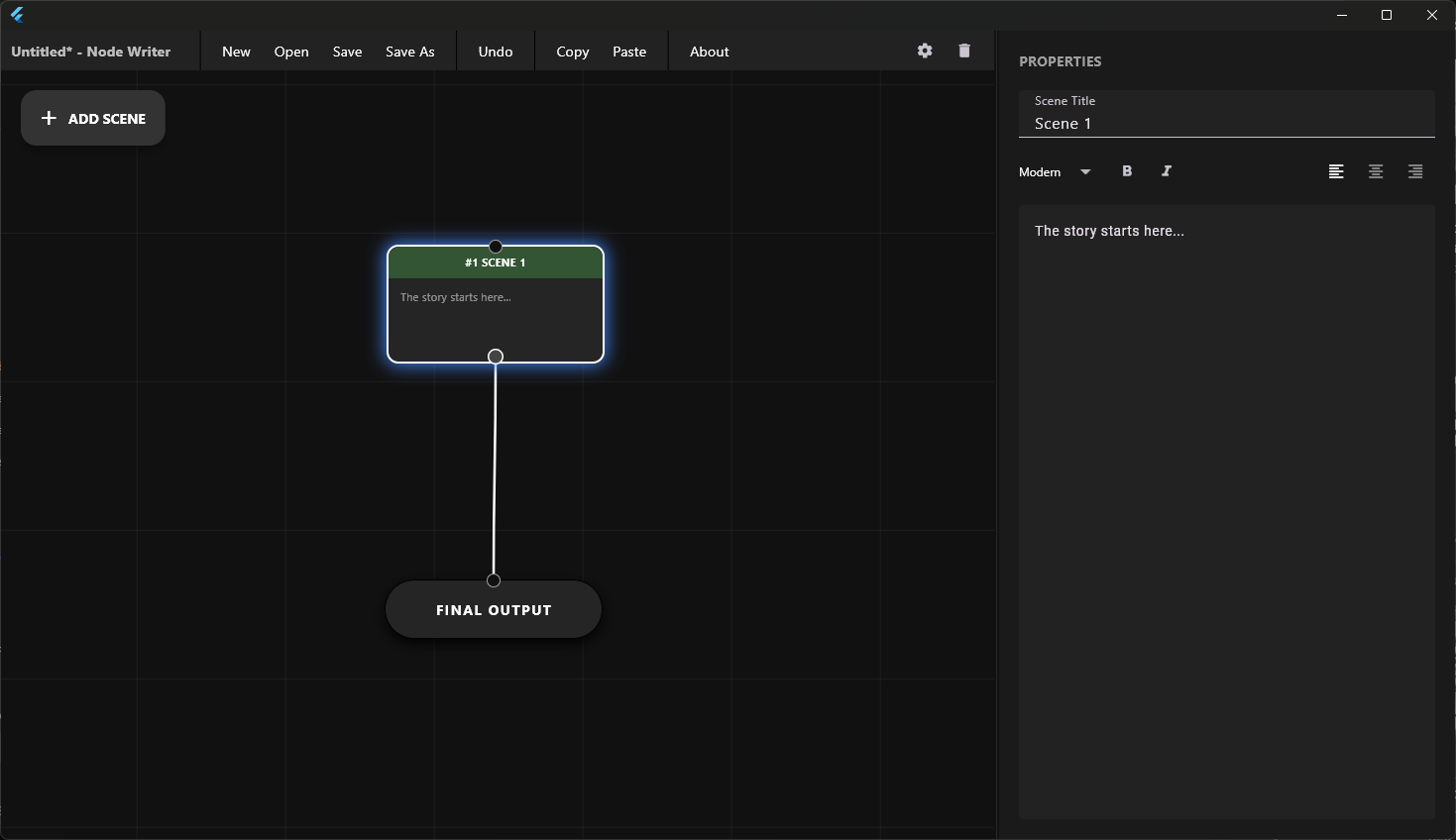Toggle bold text formatting
Image resolution: width=1456 pixels, height=840 pixels.
(x=1127, y=171)
